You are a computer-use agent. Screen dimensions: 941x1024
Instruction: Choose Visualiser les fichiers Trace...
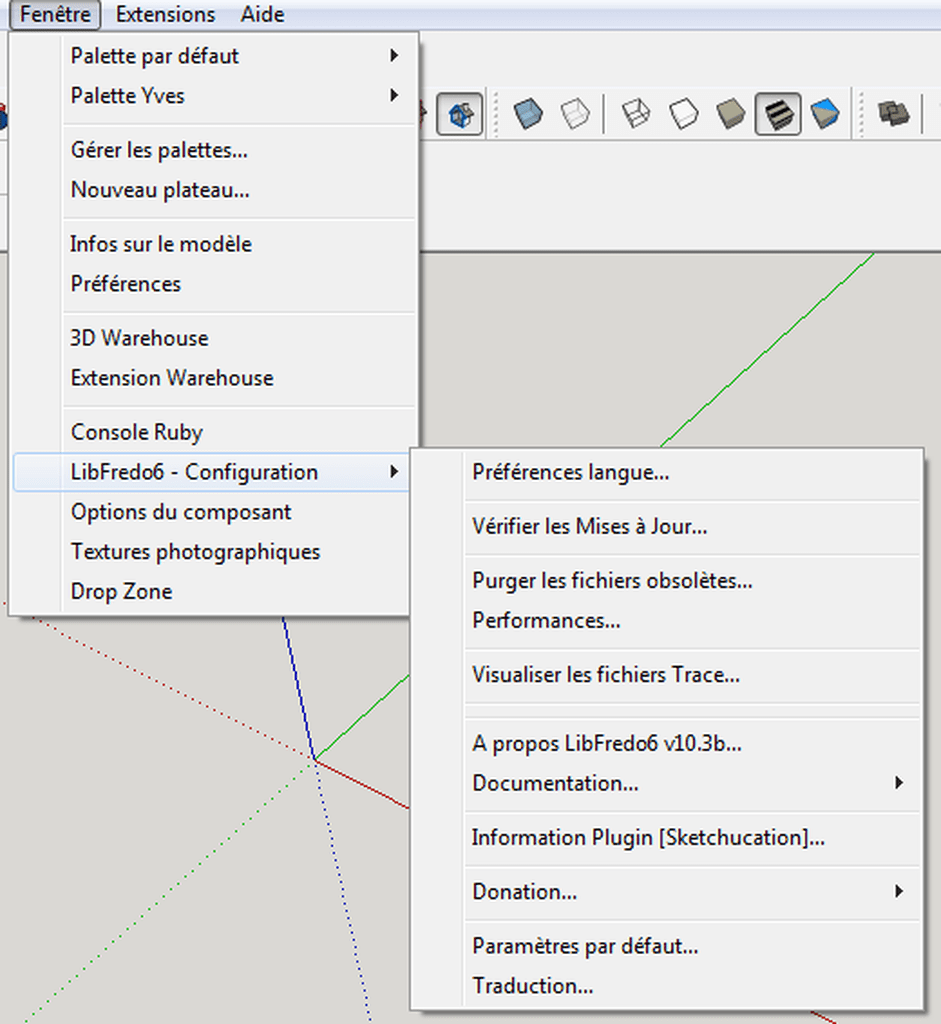pos(667,675)
